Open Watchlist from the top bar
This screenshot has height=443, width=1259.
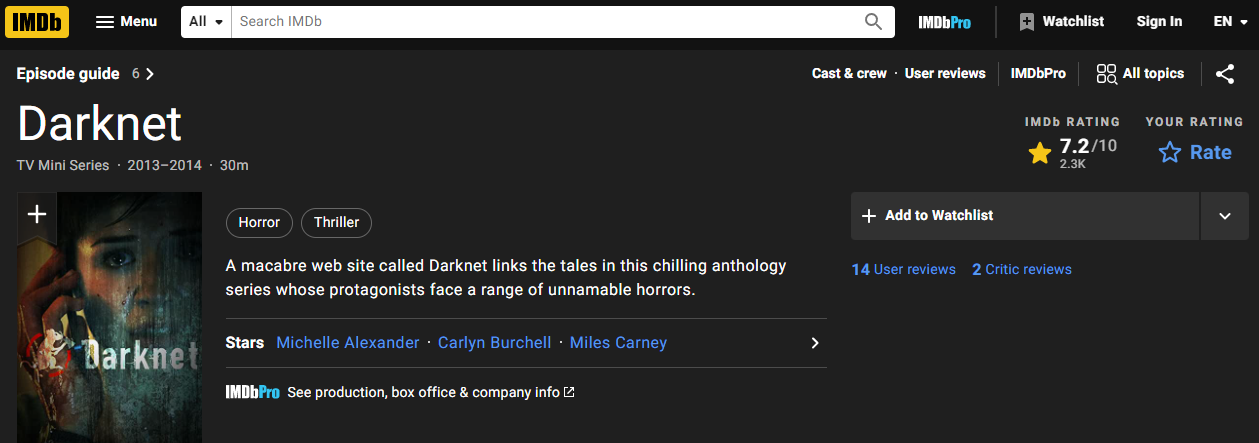tap(1061, 21)
